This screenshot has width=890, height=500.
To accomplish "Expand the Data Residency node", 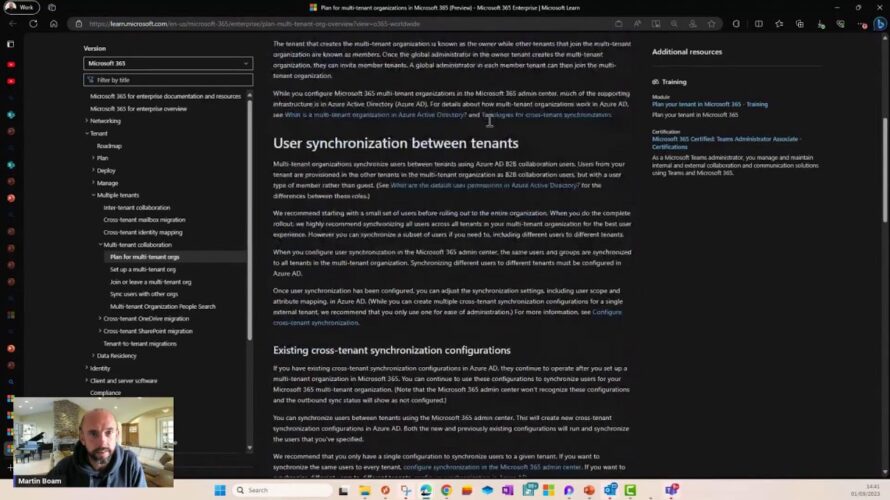I will pyautogui.click(x=94, y=356).
